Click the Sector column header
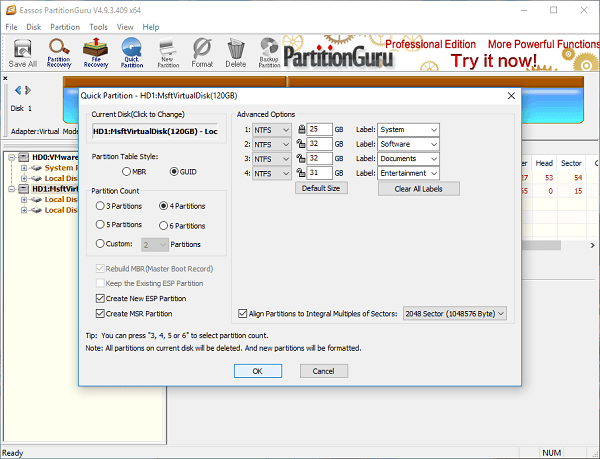This screenshot has height=459, width=600. pos(571,163)
